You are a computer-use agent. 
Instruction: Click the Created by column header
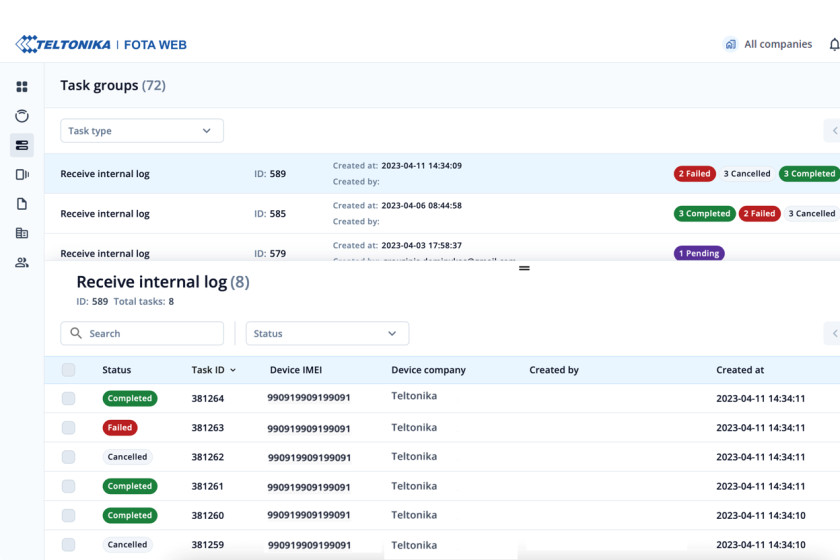click(554, 370)
